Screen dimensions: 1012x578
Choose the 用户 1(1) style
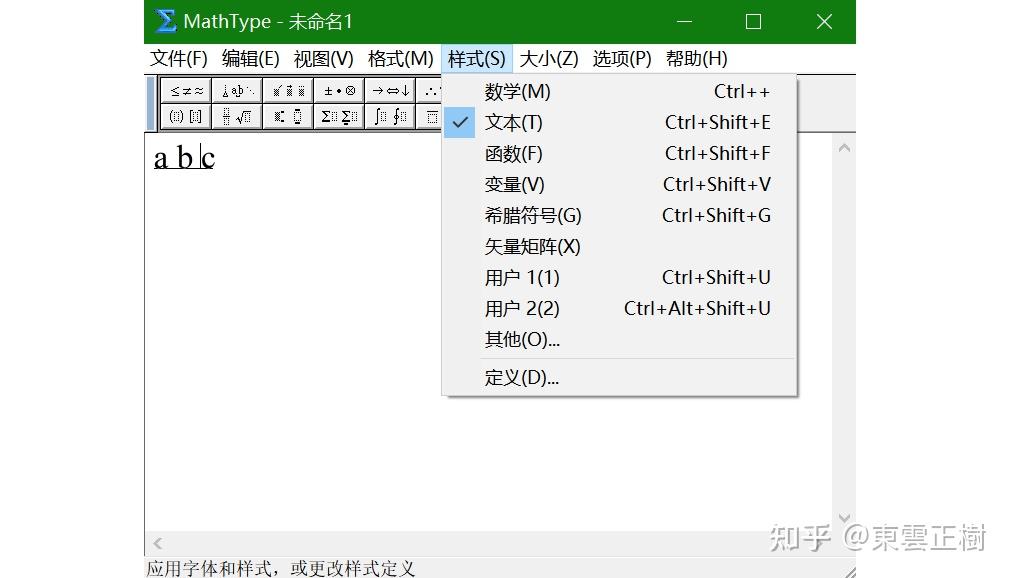pos(620,277)
